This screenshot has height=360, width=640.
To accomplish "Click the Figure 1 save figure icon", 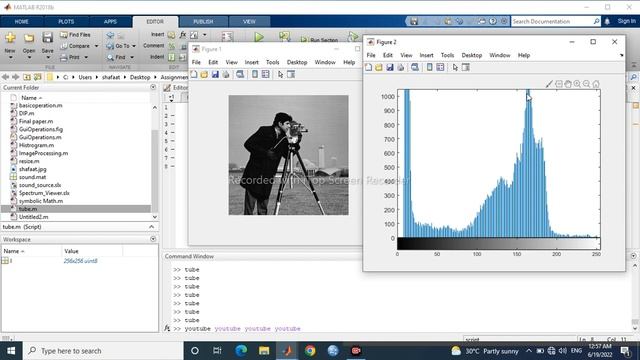I will [215, 74].
